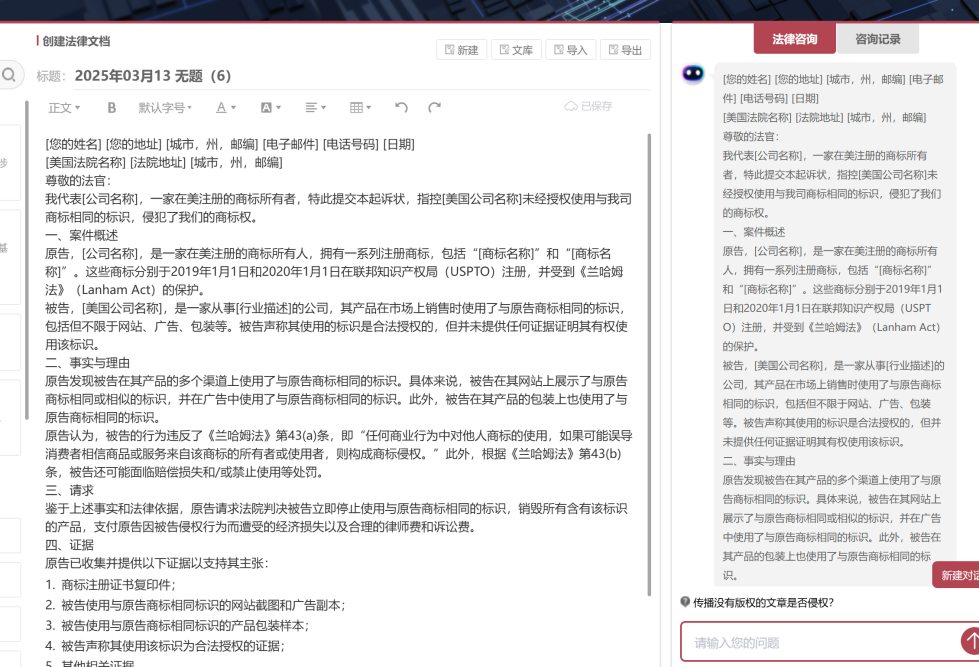Toggle the cloud 已保存 save status indicator

tap(588, 106)
